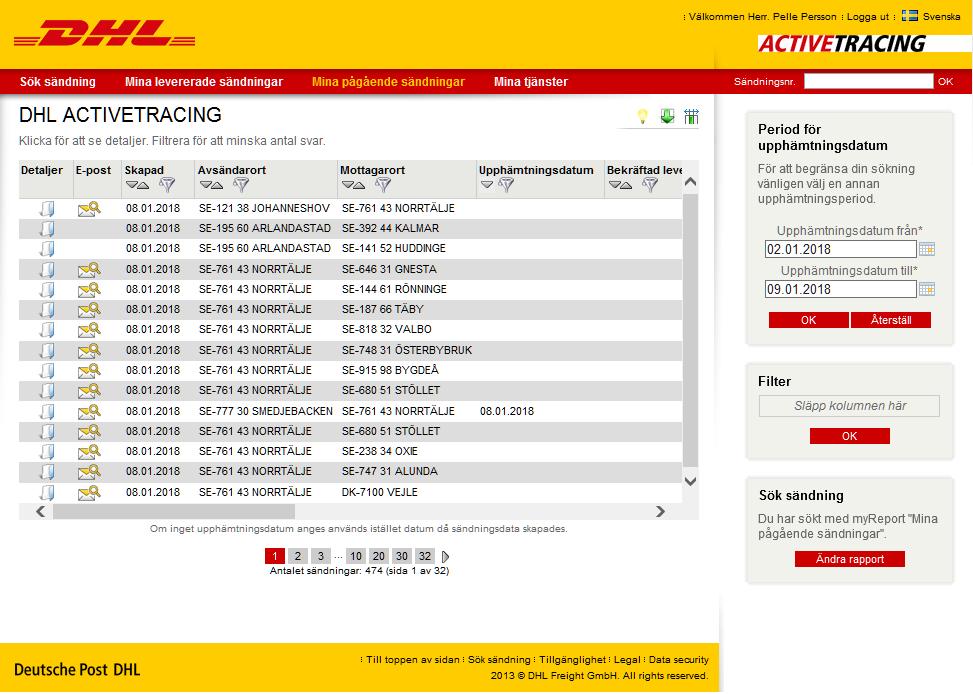Sort Upphämtningsdatum column with its arrow

(486, 185)
